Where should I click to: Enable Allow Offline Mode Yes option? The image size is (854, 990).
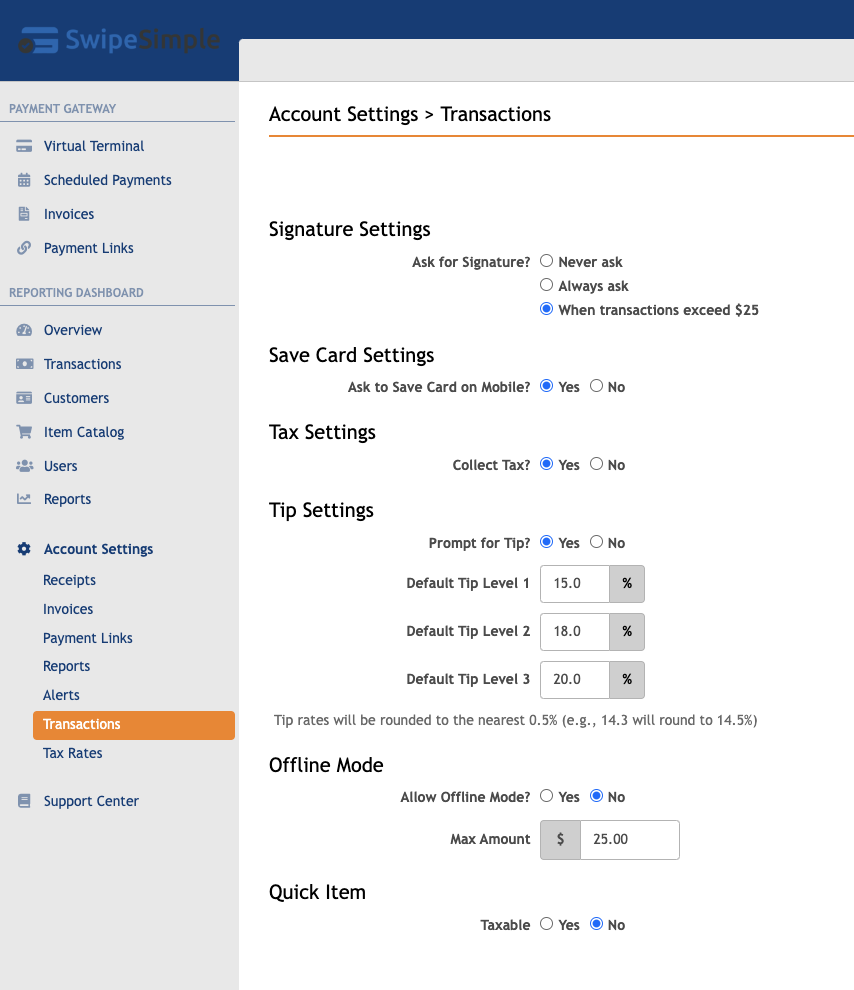coord(547,796)
